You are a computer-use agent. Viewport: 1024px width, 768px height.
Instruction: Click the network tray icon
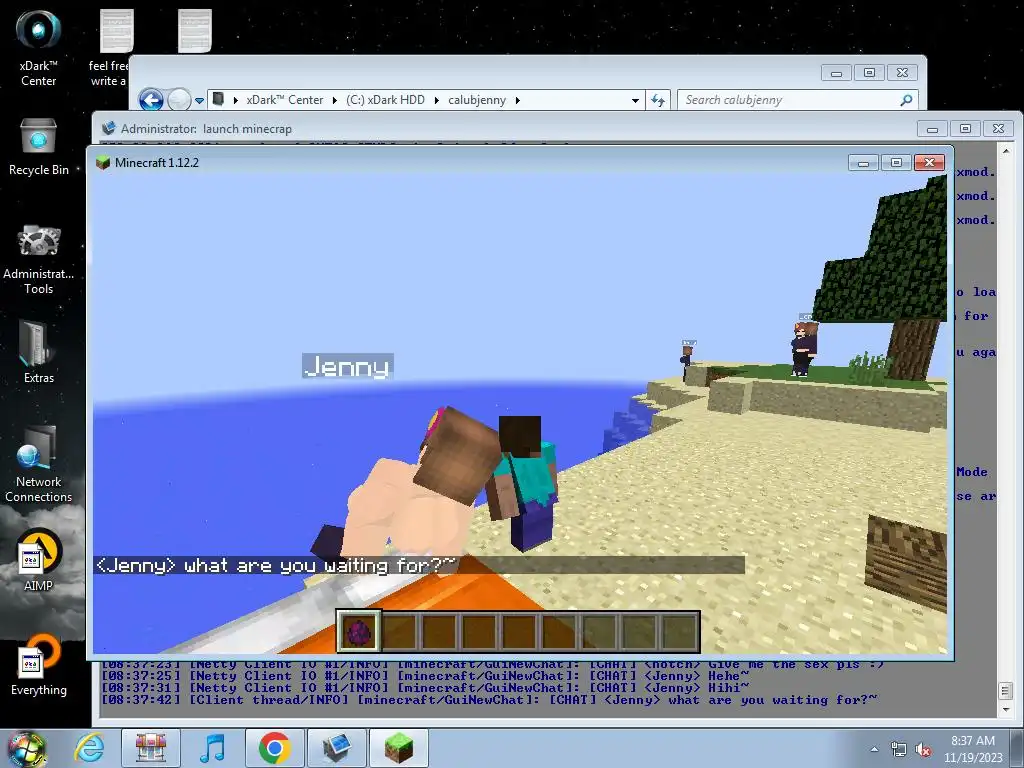(x=899, y=749)
